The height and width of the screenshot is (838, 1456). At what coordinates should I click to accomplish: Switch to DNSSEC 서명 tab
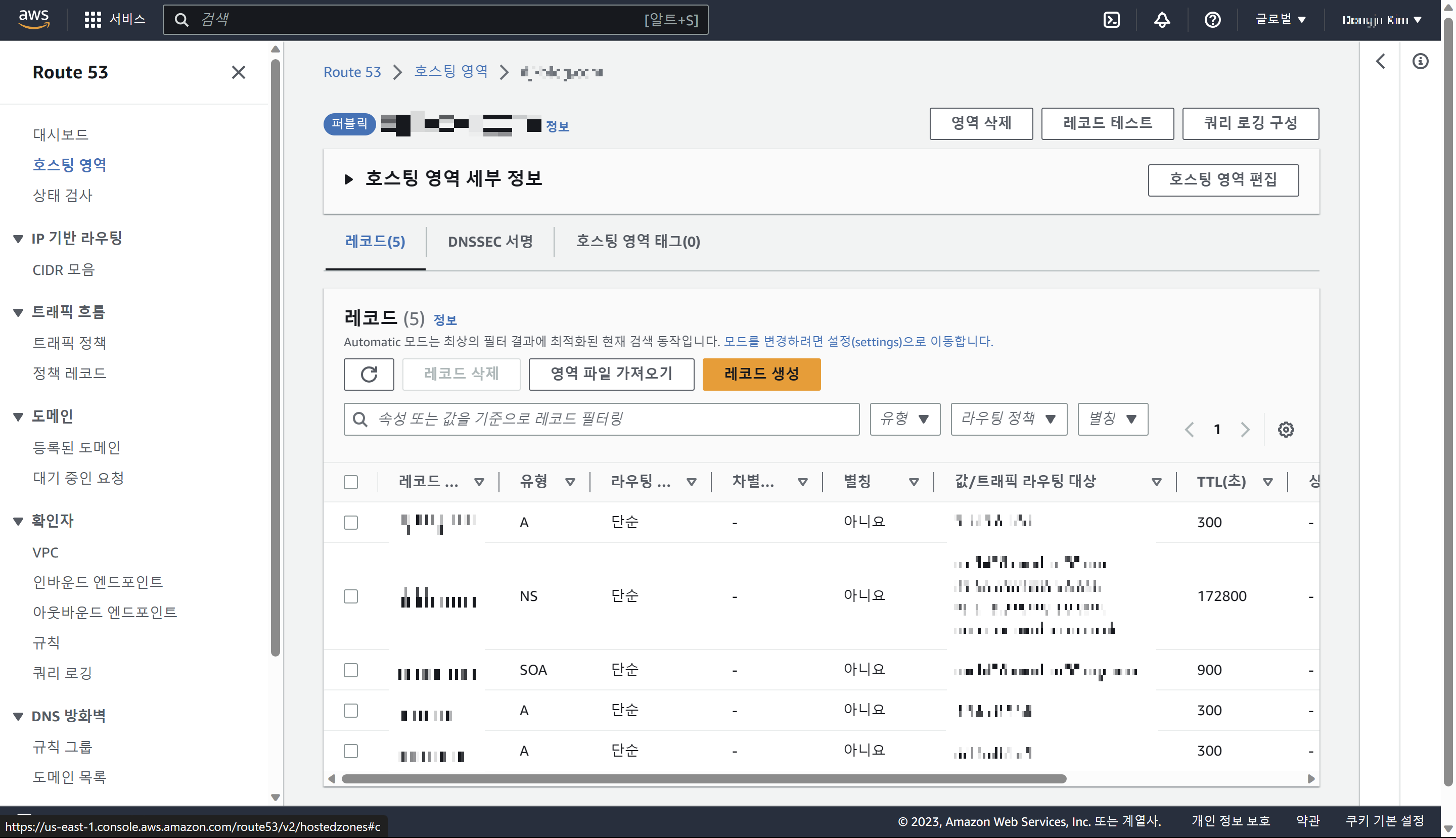click(x=490, y=242)
